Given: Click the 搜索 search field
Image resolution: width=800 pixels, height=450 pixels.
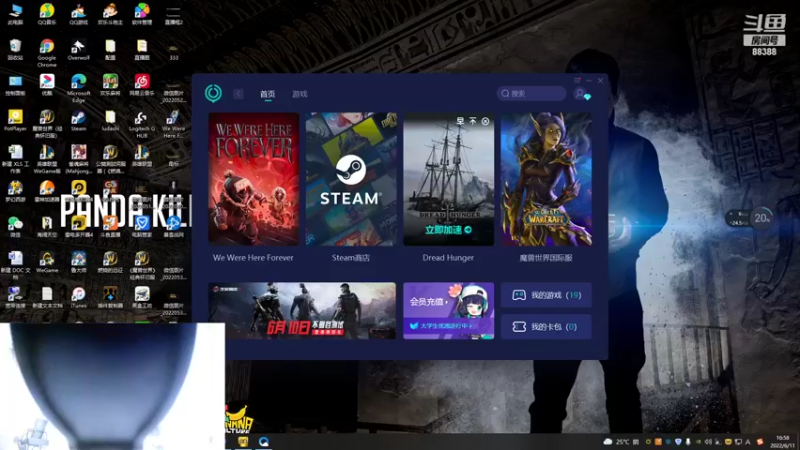Looking at the screenshot, I should point(531,93).
